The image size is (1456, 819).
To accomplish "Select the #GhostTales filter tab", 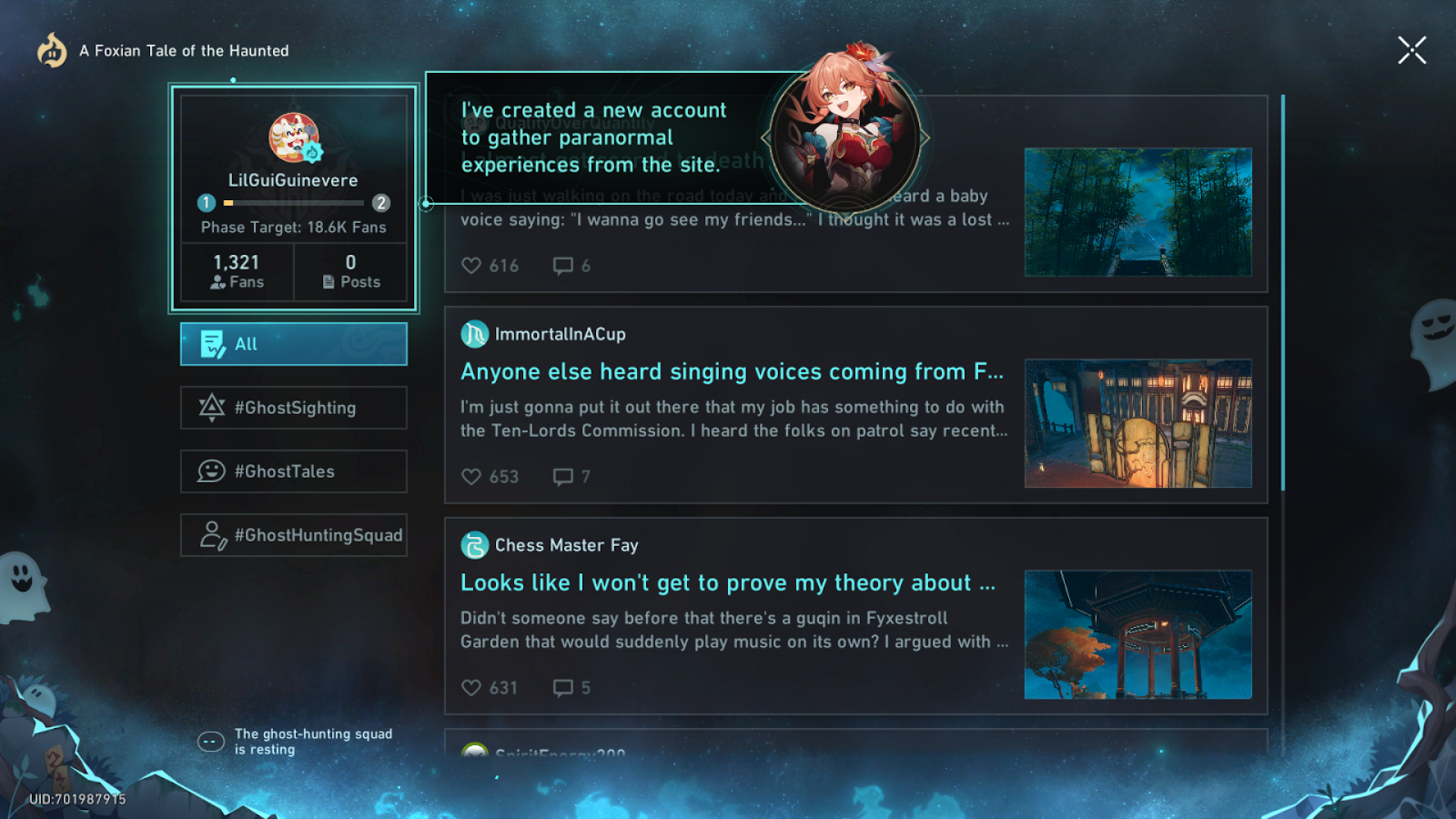I will pos(294,471).
